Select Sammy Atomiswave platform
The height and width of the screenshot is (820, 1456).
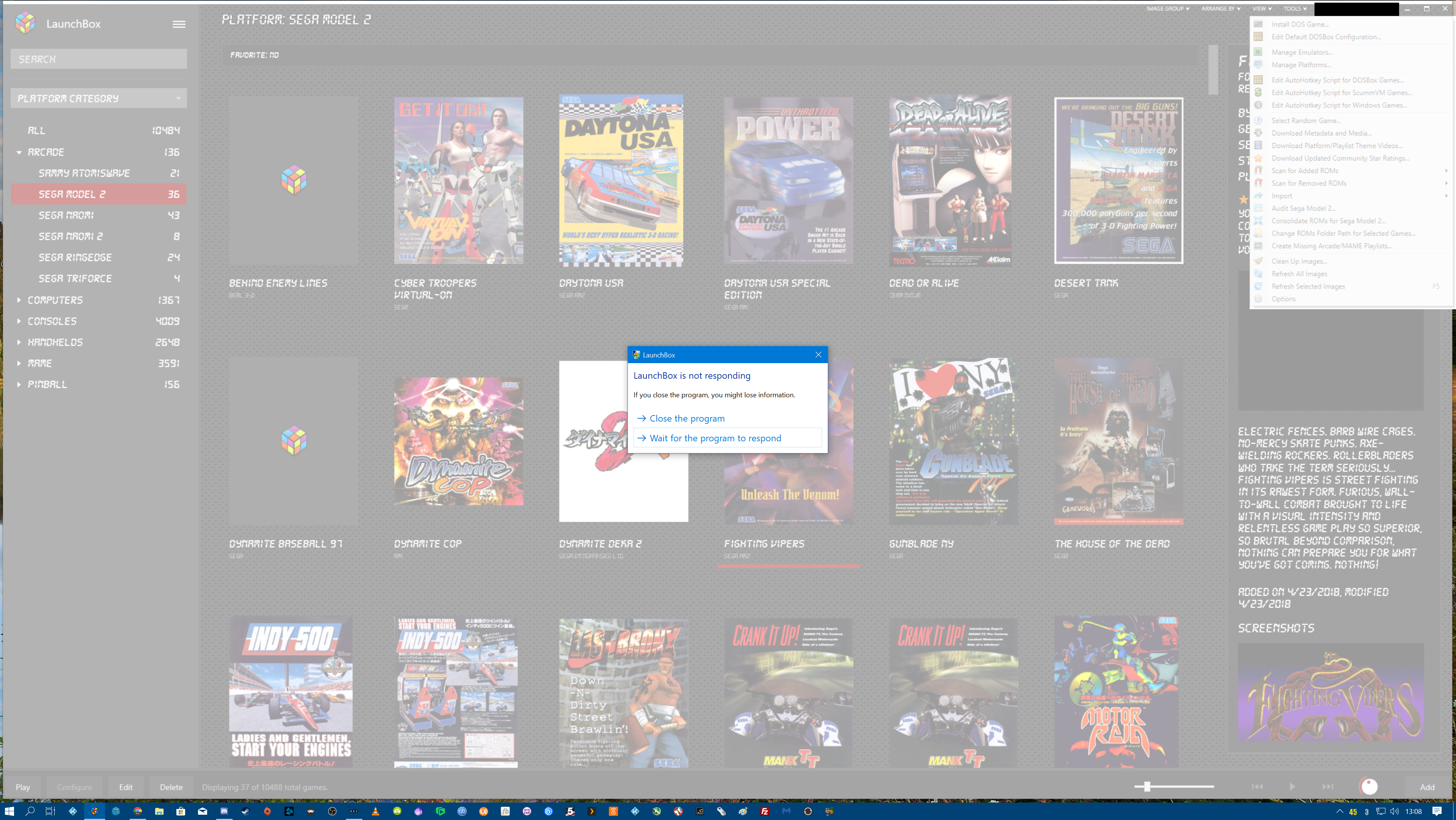98,173
